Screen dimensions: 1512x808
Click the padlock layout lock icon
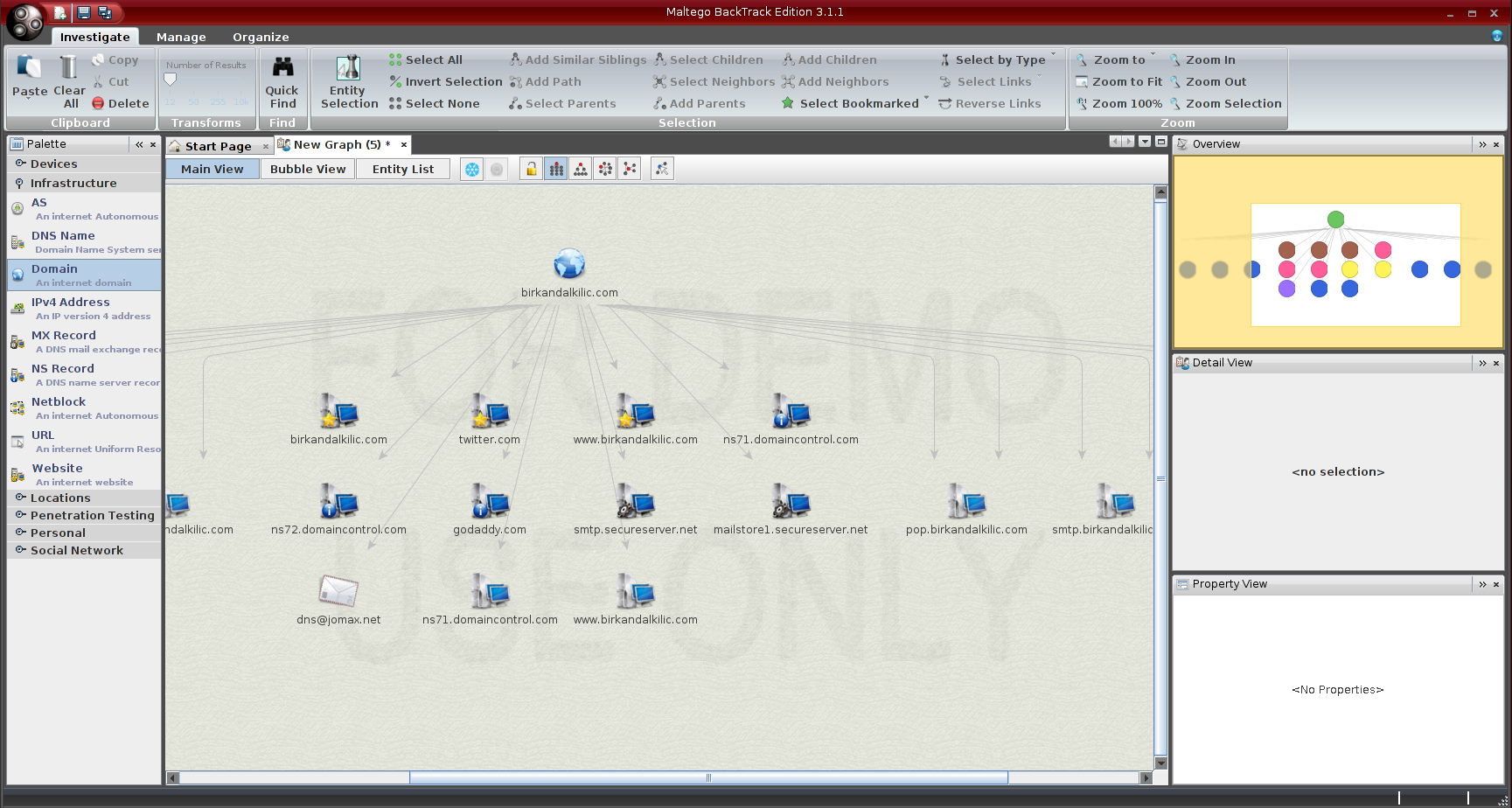click(532, 169)
